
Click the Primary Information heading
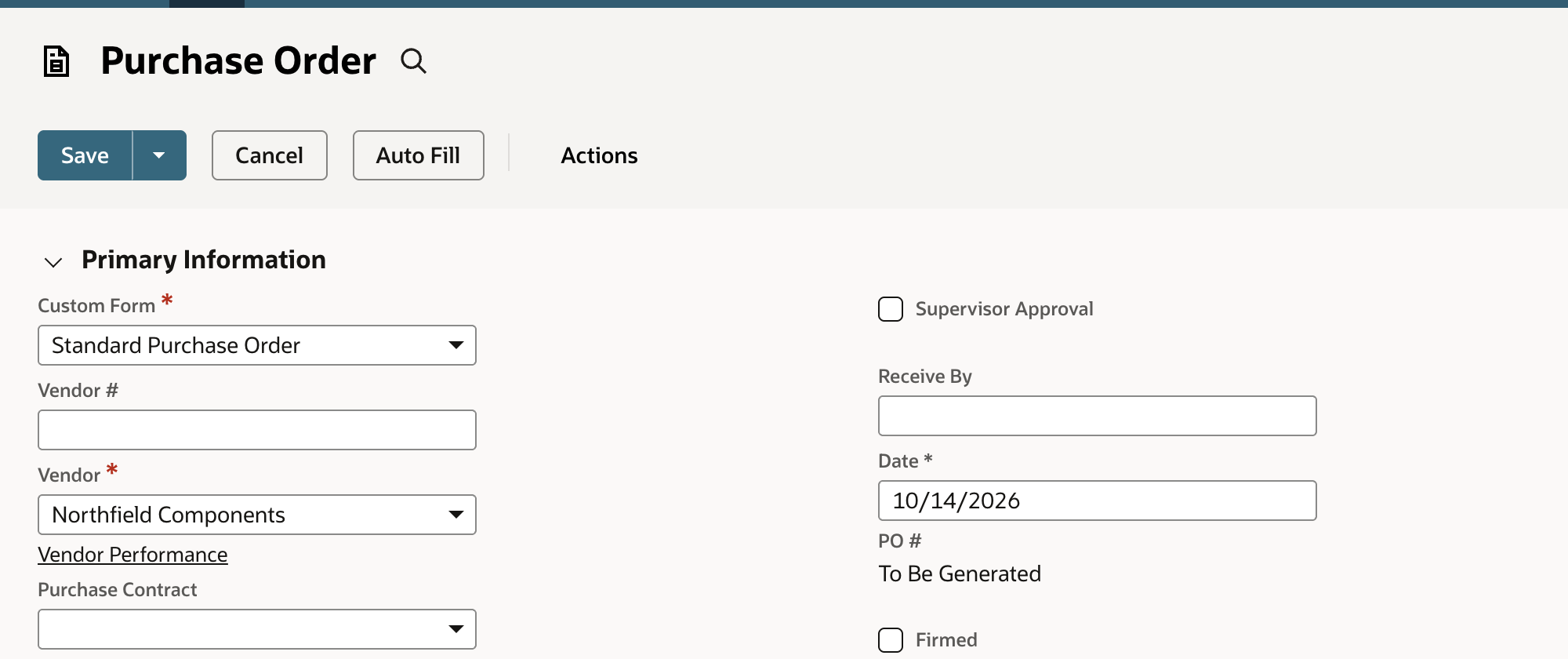pos(204,260)
